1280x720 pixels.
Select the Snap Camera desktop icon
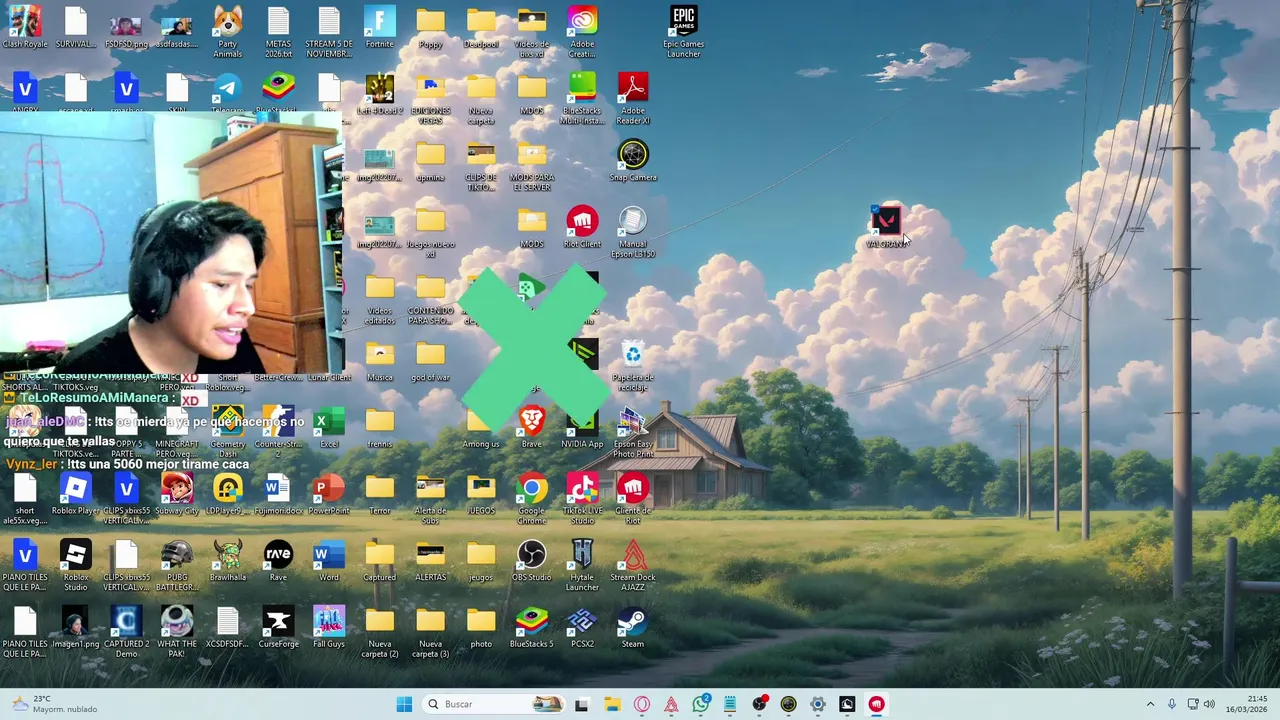click(633, 161)
